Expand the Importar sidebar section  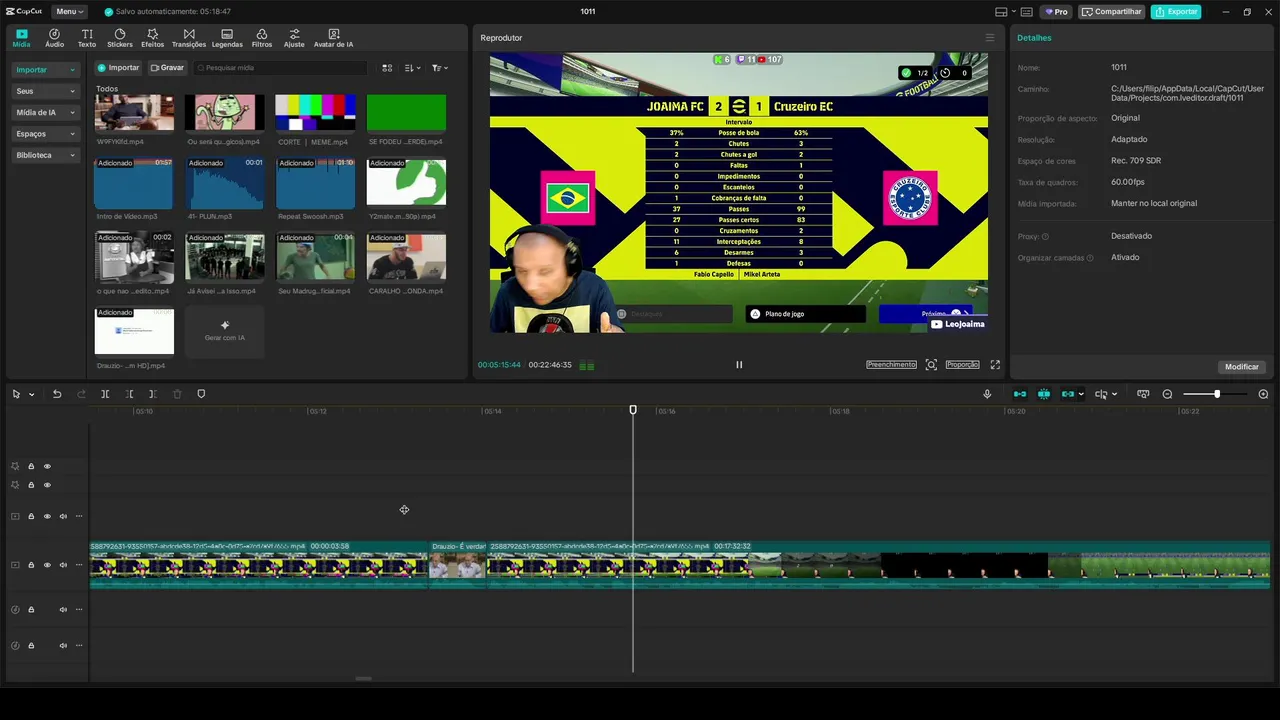pos(45,70)
